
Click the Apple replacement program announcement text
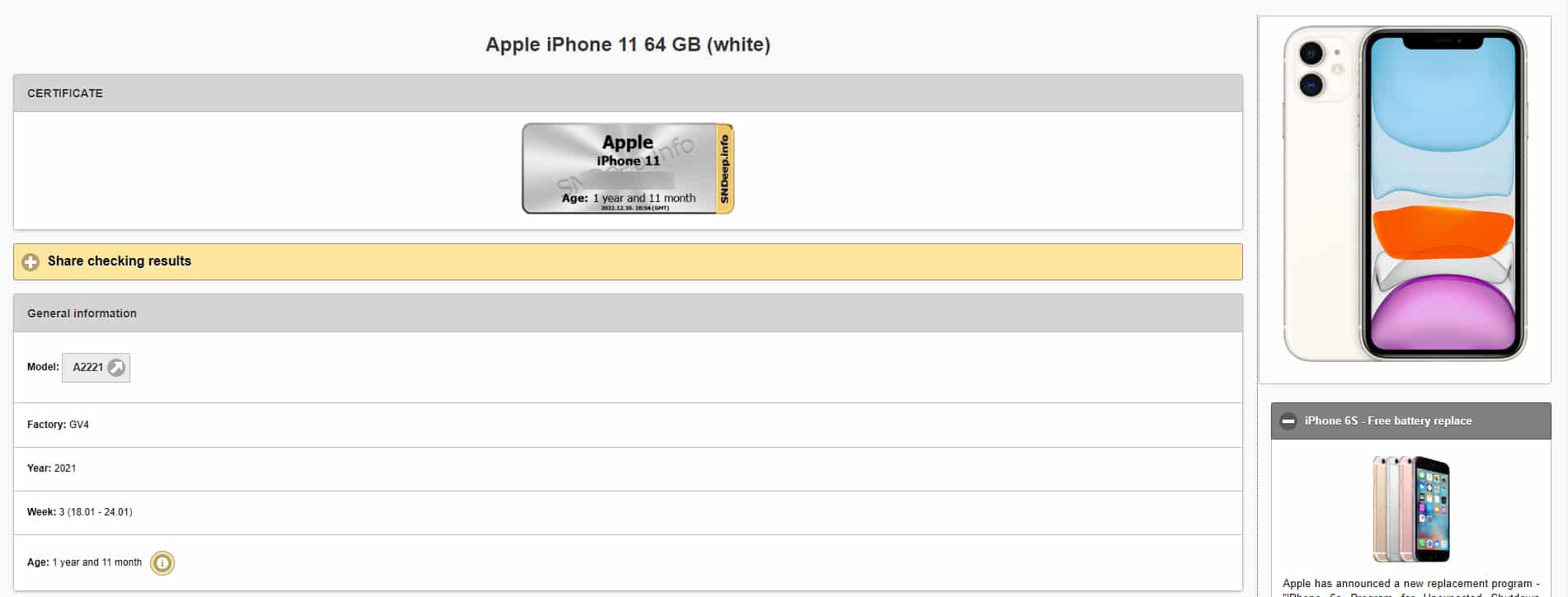(x=1410, y=589)
